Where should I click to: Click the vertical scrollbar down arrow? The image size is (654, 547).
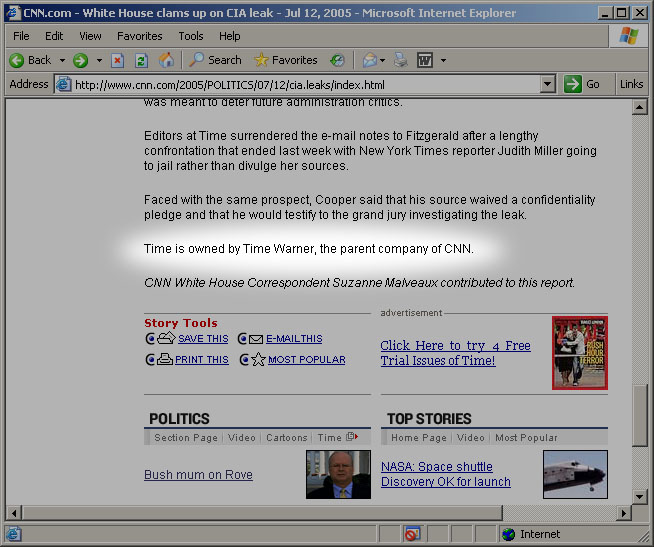coord(639,497)
